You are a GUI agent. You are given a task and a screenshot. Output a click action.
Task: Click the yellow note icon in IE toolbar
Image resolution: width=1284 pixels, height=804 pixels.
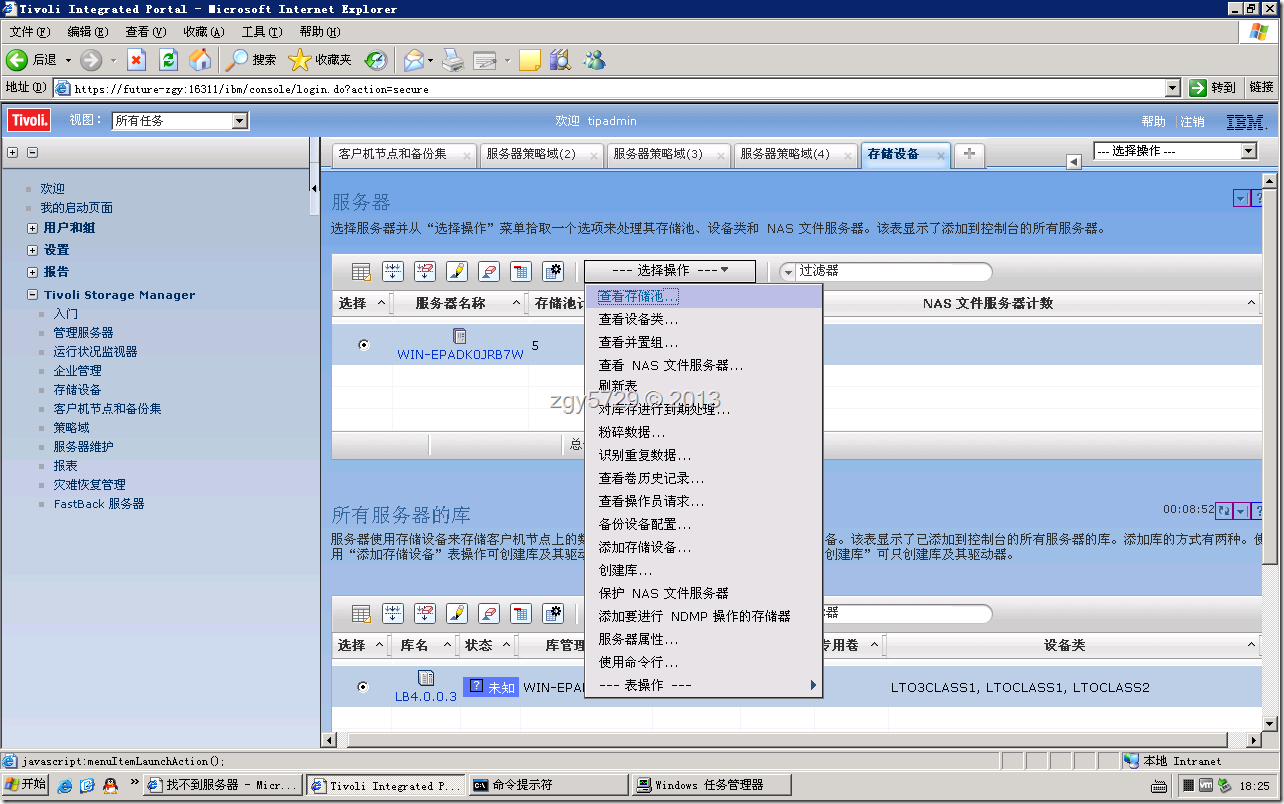point(530,60)
